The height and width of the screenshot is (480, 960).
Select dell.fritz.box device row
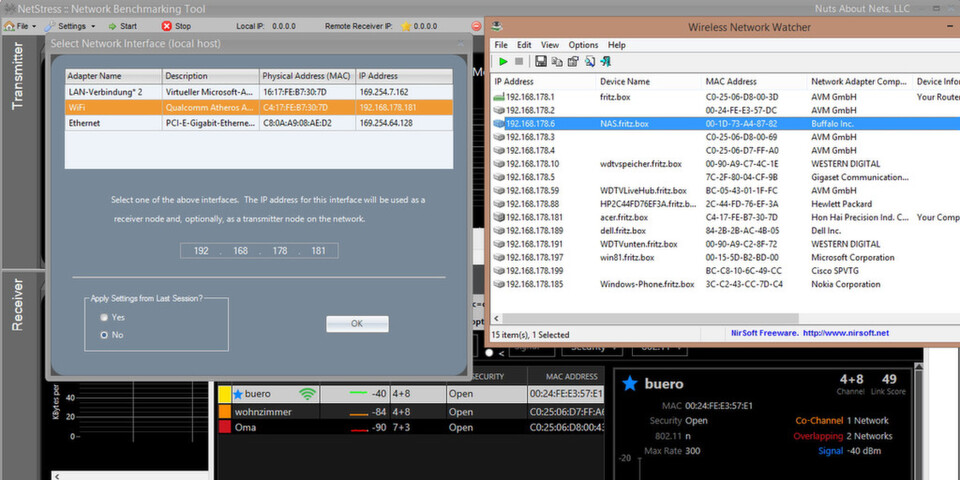(x=726, y=231)
